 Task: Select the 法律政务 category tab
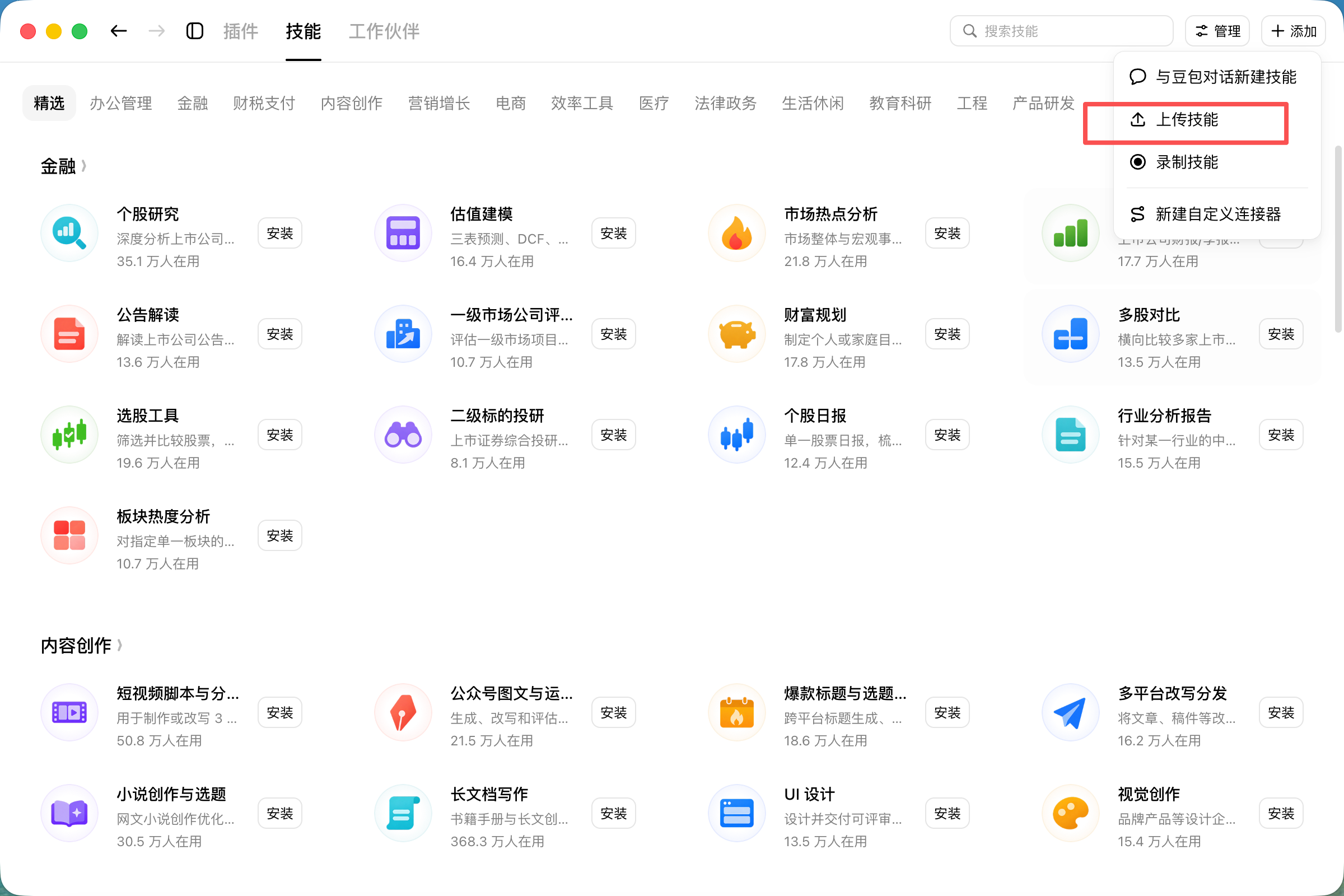(726, 103)
